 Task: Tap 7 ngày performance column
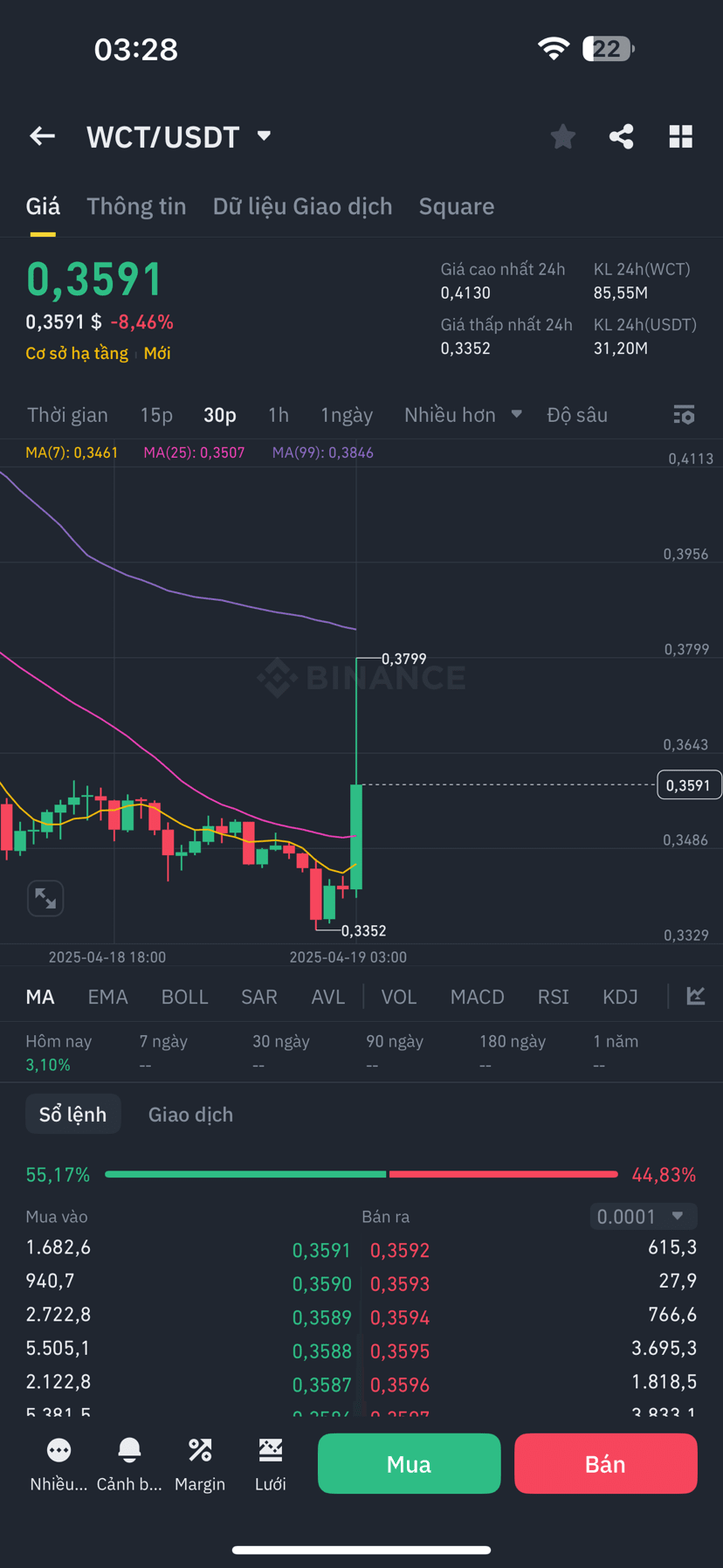[163, 1053]
